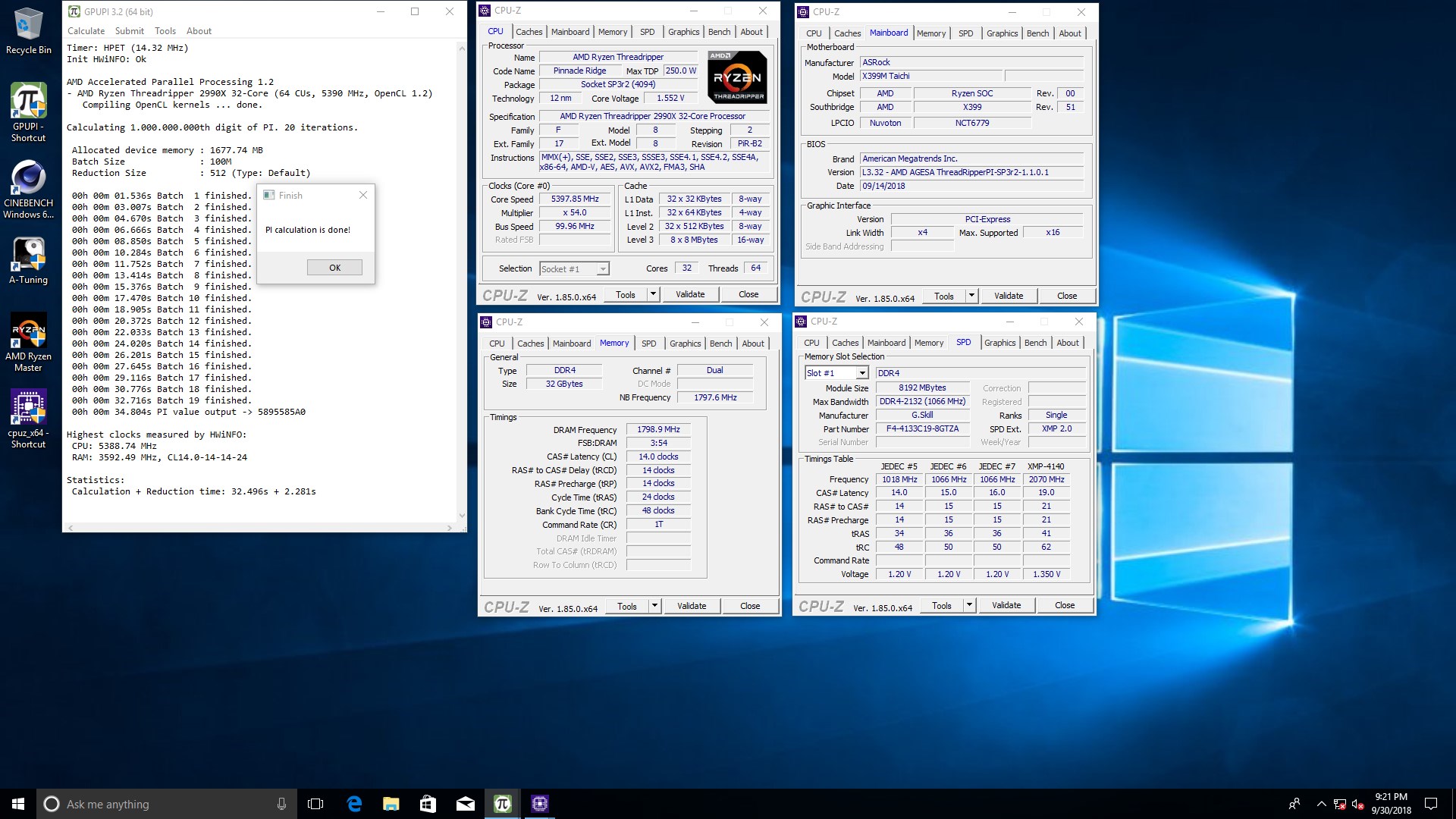This screenshot has height=819, width=1456.
Task: Click the GPUPI window title icon
Action: [x=74, y=11]
